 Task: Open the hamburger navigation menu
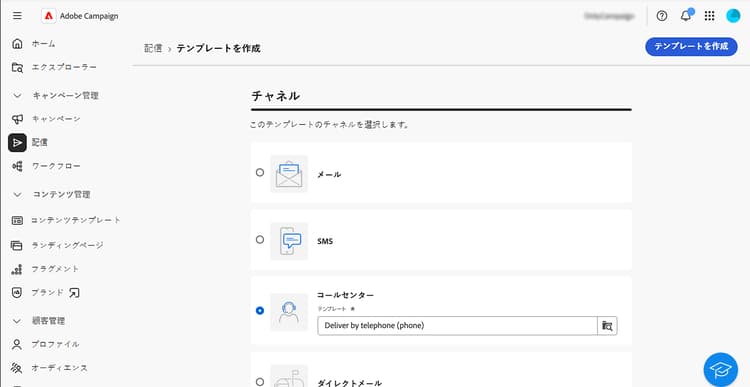(x=17, y=16)
